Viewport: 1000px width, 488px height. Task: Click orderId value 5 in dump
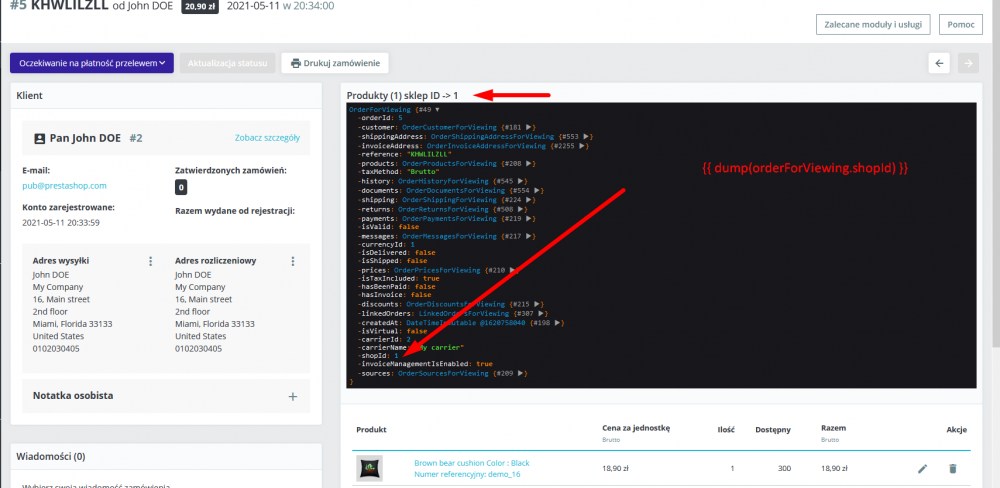click(400, 119)
